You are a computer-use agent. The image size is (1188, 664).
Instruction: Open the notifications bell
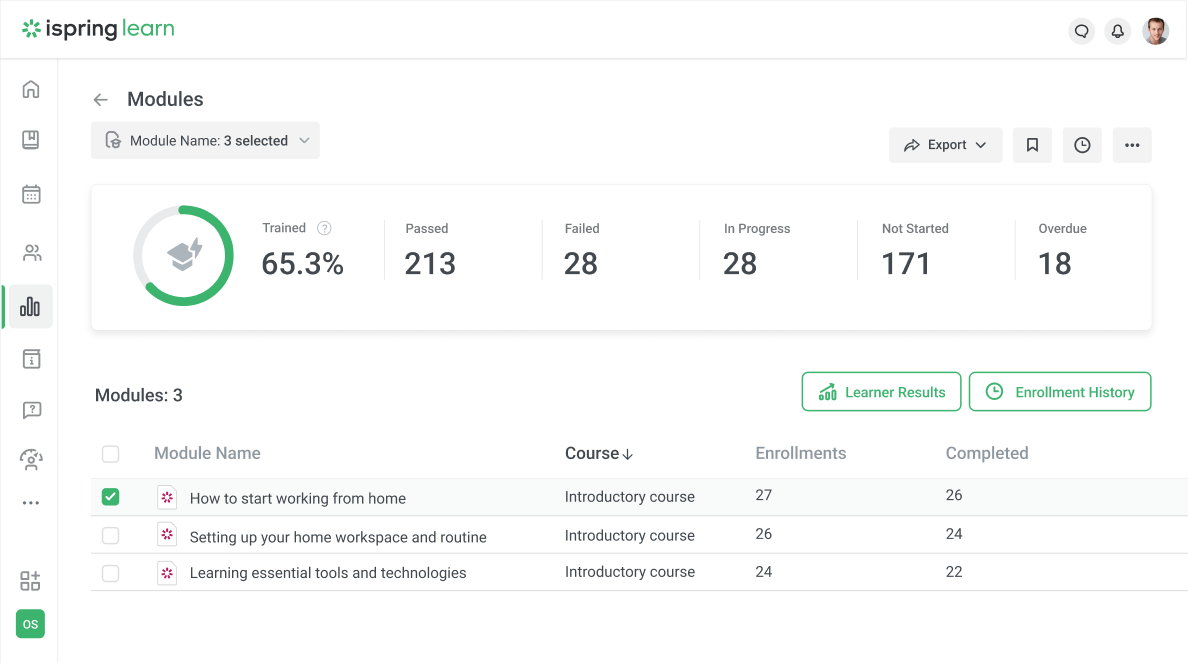coord(1117,31)
